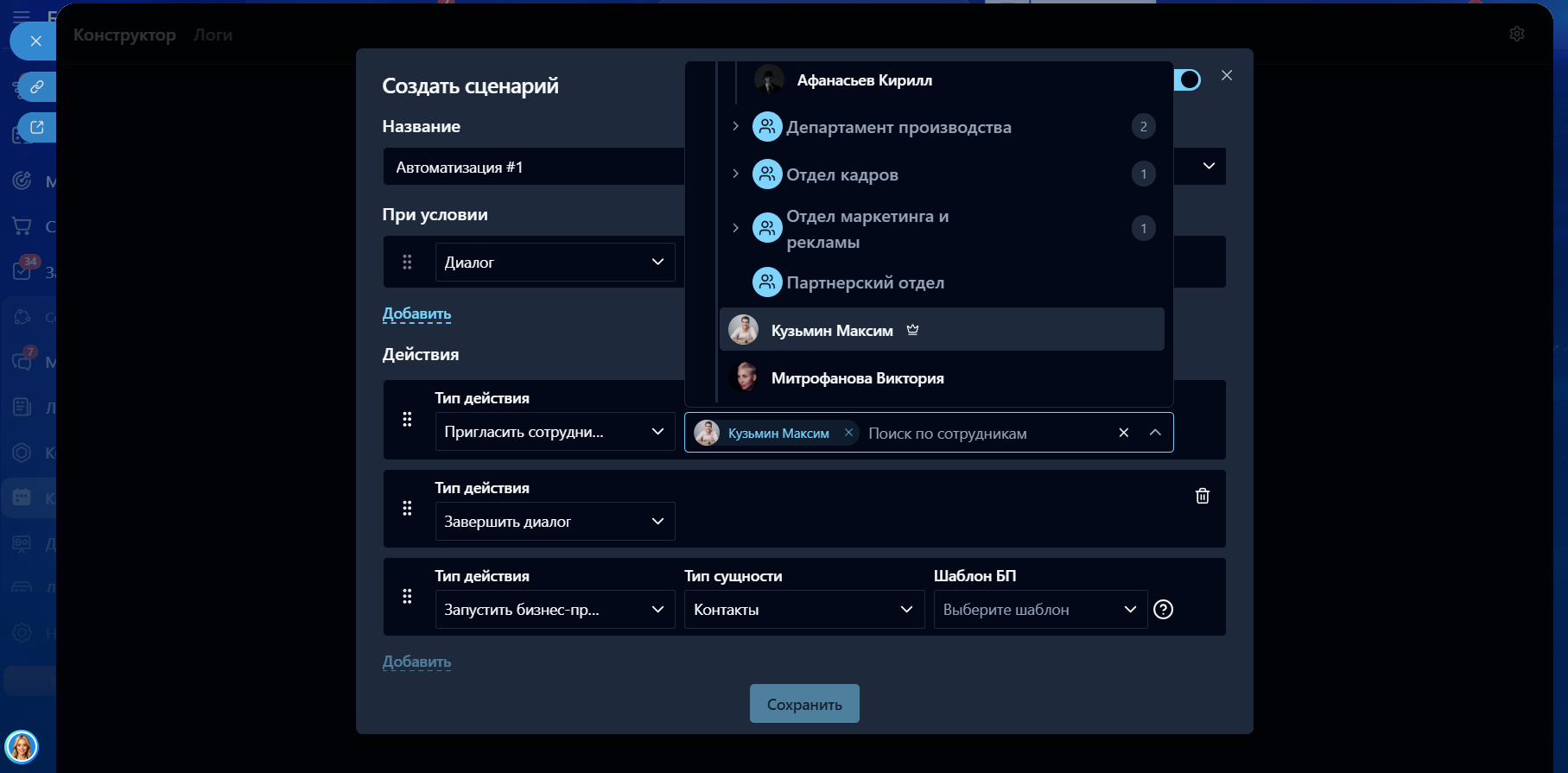The width and height of the screenshot is (1568, 773).
Task: Click the help icon near Шаблон БП
Action: 1164,610
